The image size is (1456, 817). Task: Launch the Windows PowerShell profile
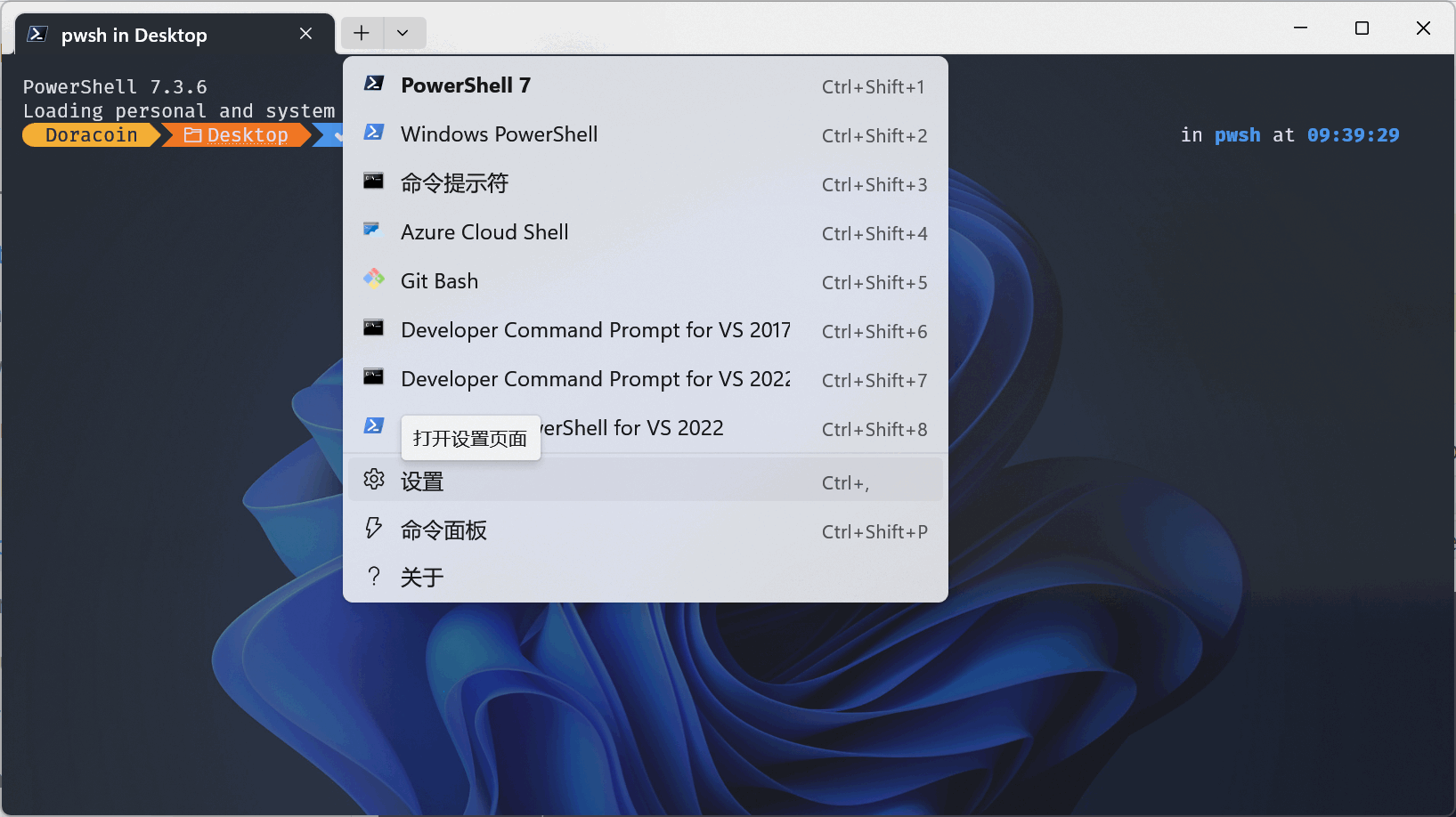coord(645,134)
